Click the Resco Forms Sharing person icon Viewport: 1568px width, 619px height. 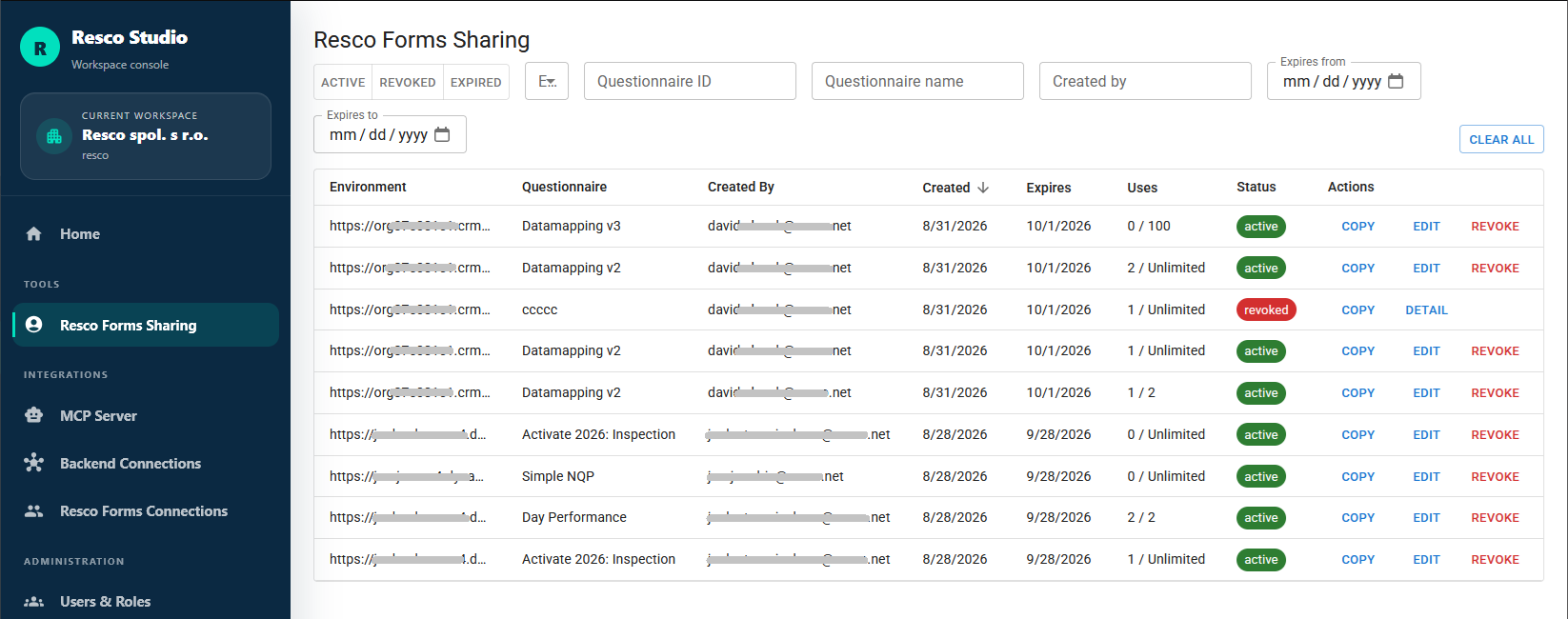[34, 325]
